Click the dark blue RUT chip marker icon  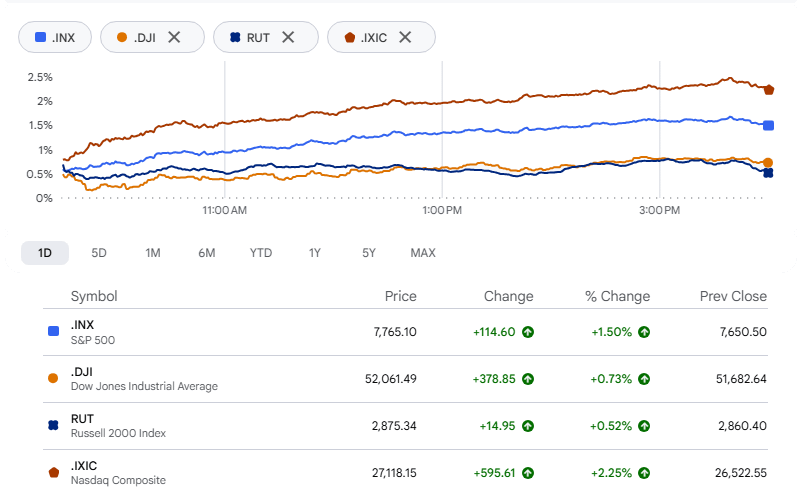(235, 37)
